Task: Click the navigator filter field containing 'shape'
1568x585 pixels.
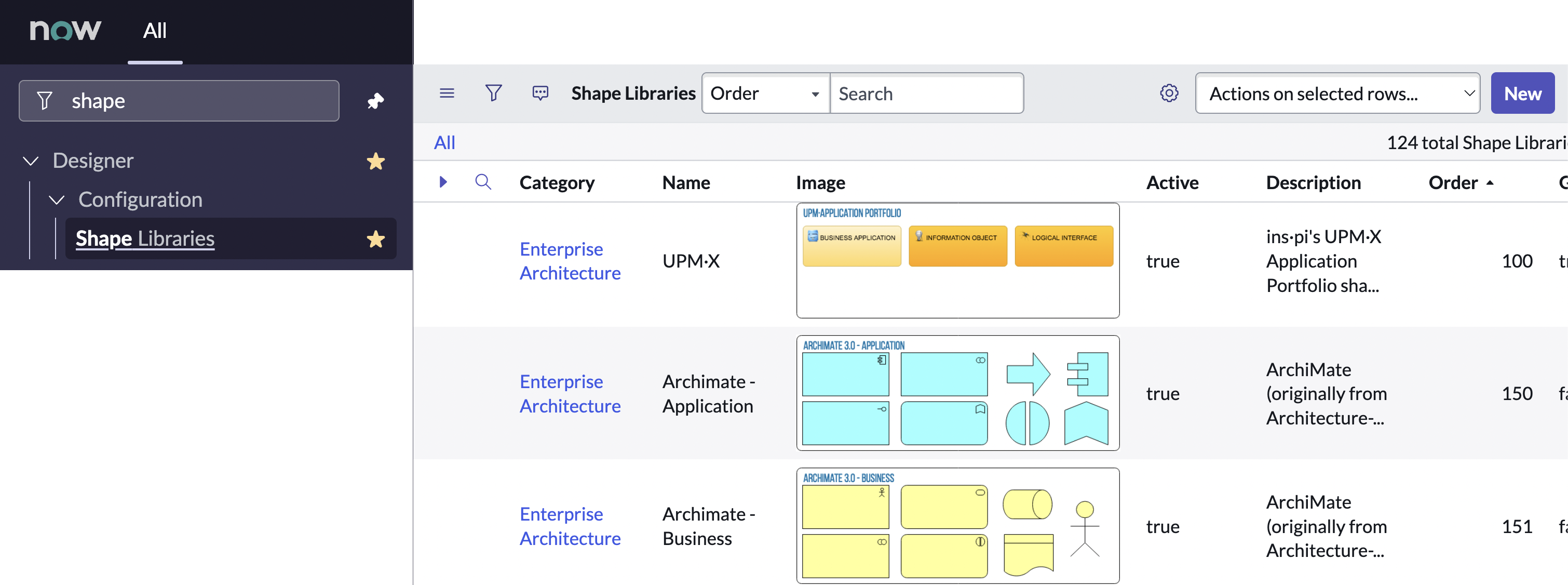Action: 179,101
